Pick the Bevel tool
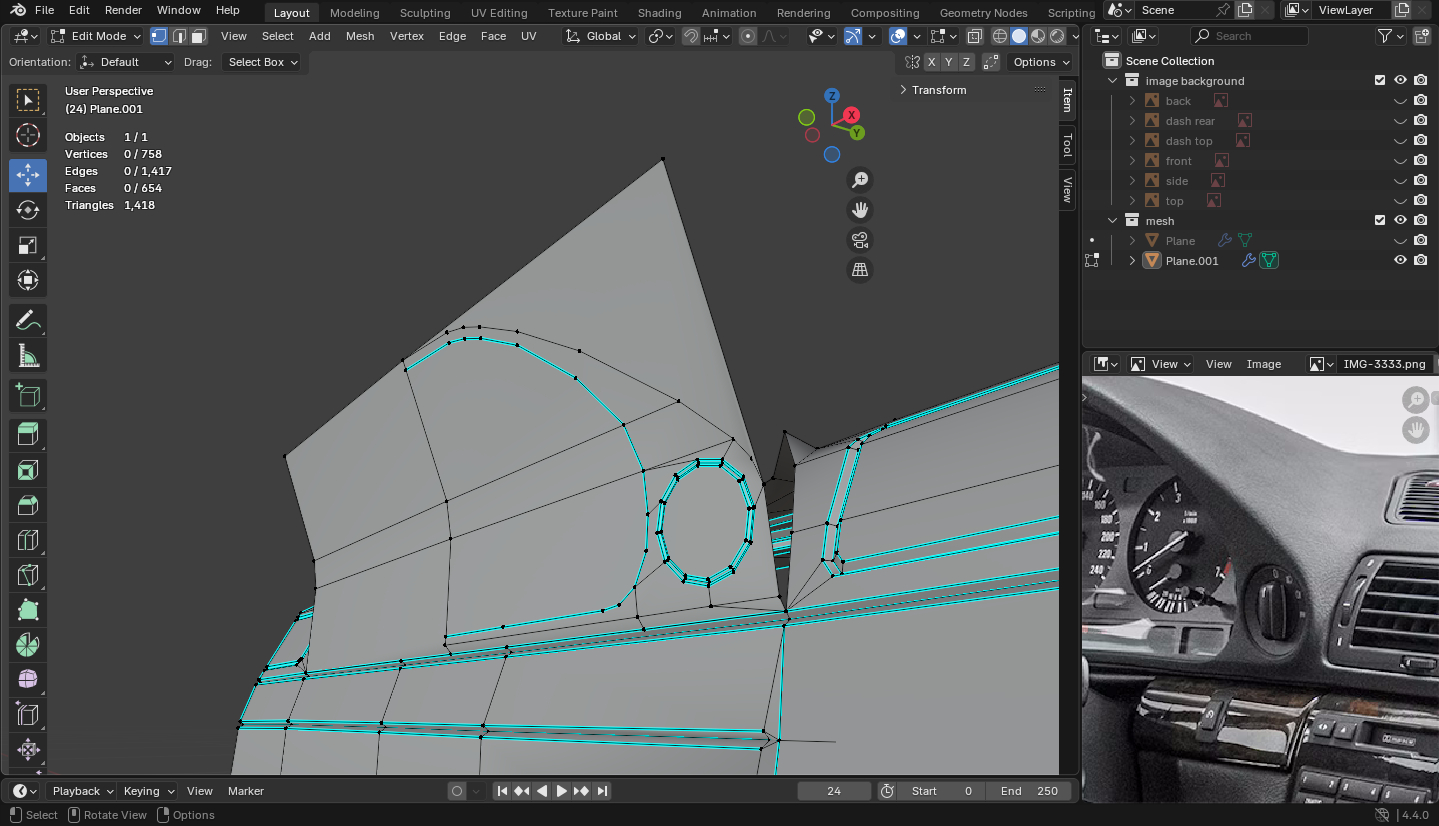Viewport: 1439px width, 826px height. tap(28, 504)
